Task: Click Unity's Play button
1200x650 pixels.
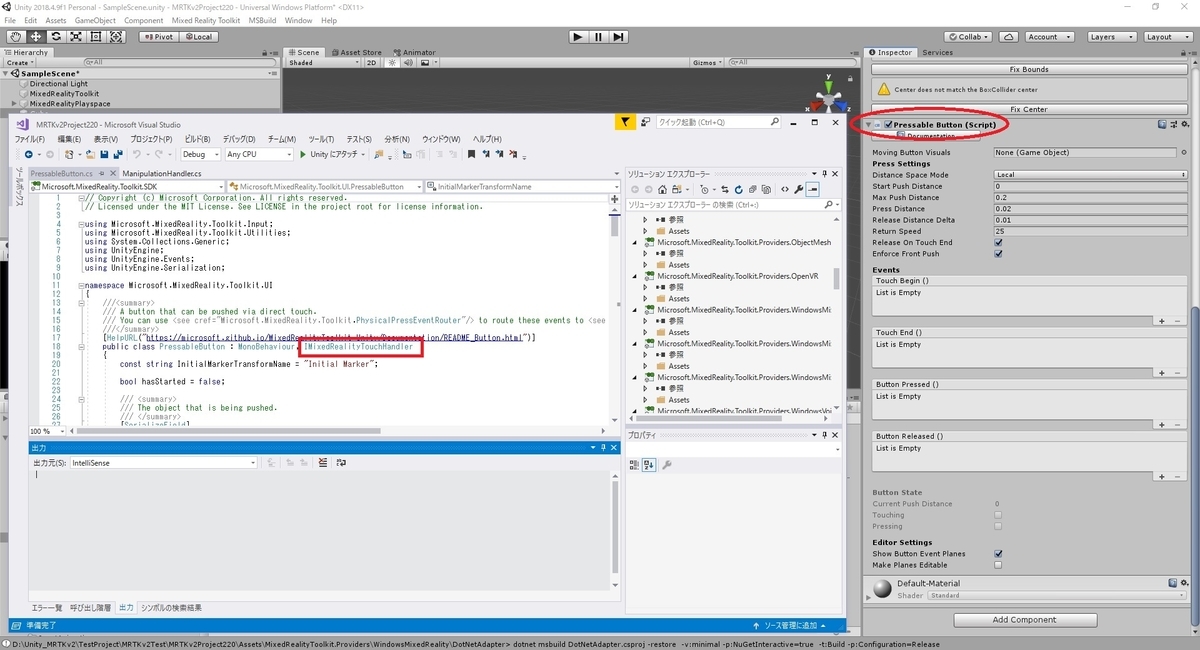Action: (577, 37)
